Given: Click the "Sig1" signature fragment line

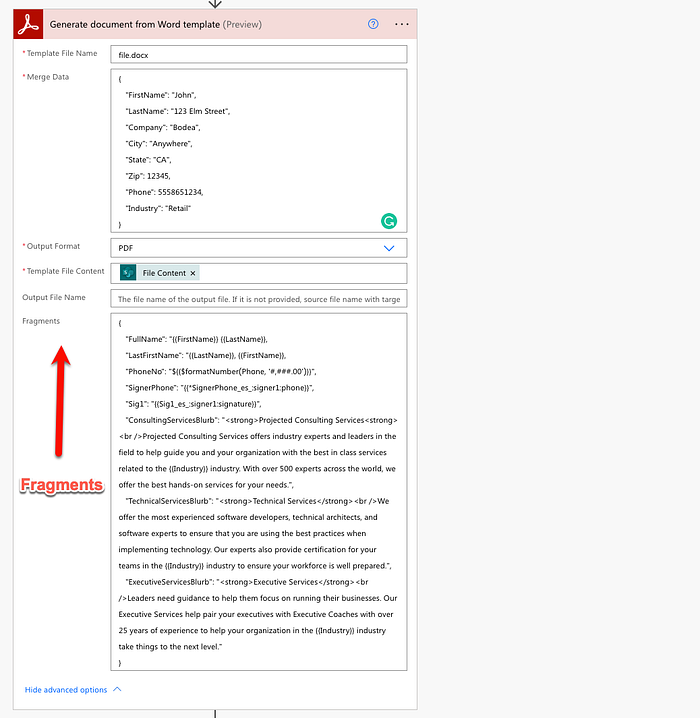Looking at the screenshot, I should click(x=193, y=404).
